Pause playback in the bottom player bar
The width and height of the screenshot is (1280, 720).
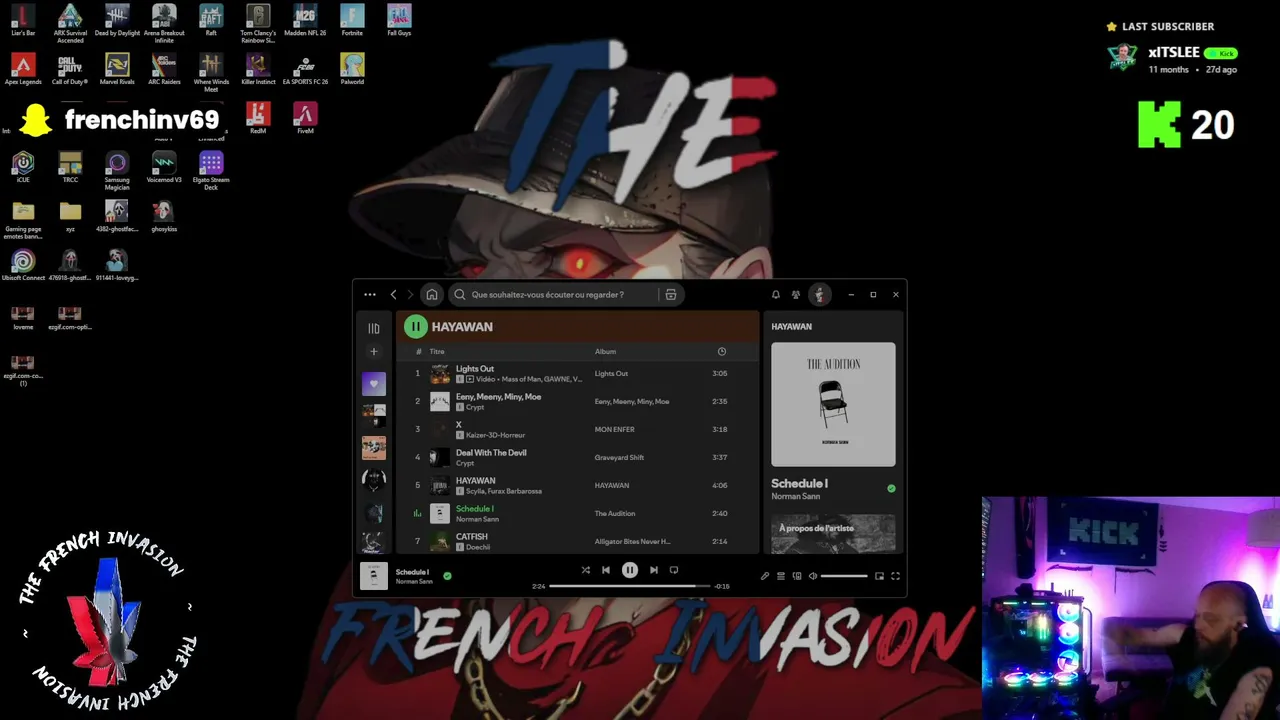coord(630,570)
